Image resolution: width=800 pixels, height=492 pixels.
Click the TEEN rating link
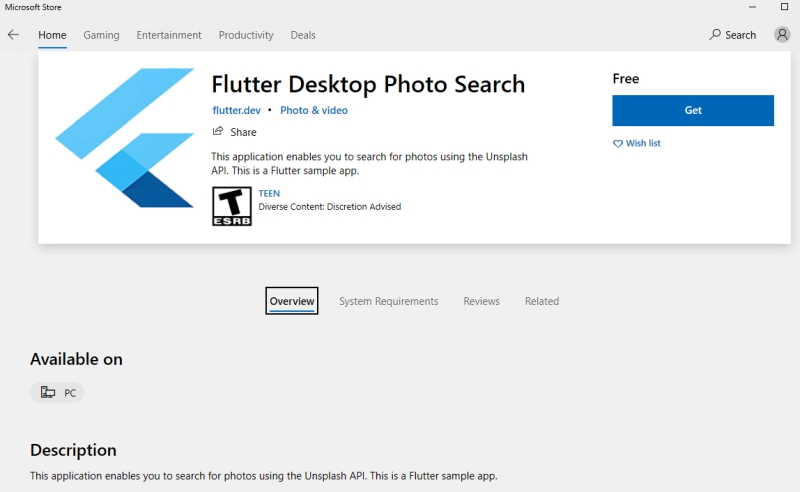click(269, 193)
